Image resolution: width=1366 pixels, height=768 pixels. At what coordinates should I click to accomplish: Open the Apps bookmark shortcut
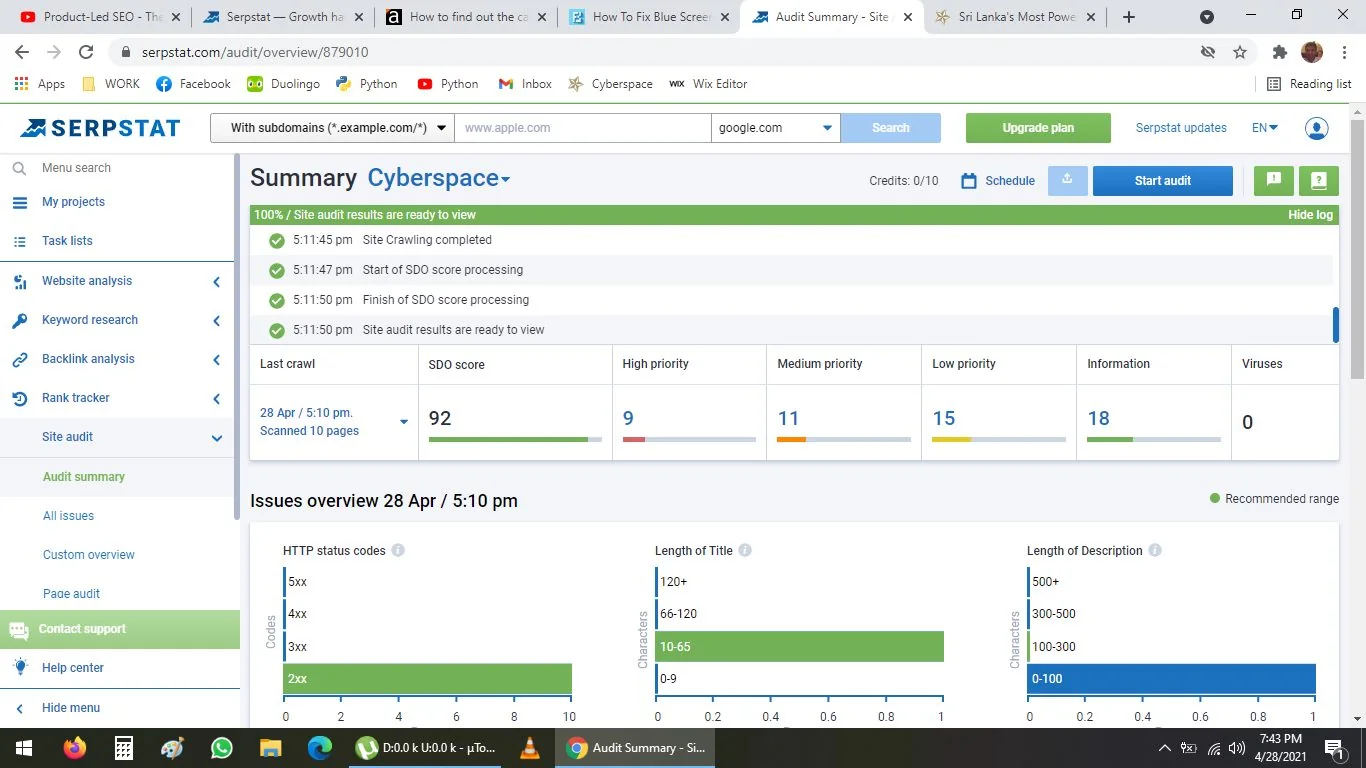tap(40, 84)
